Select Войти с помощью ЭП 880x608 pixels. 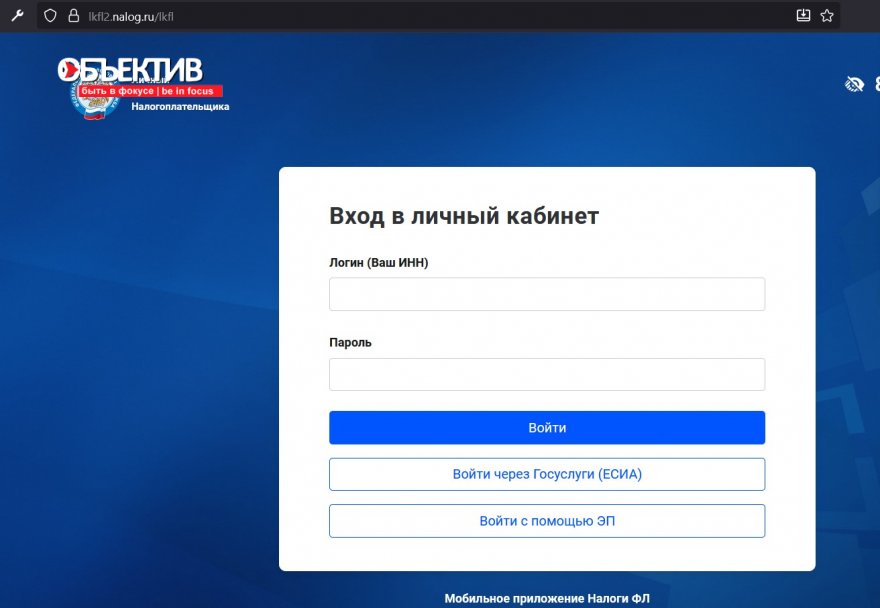[546, 521]
